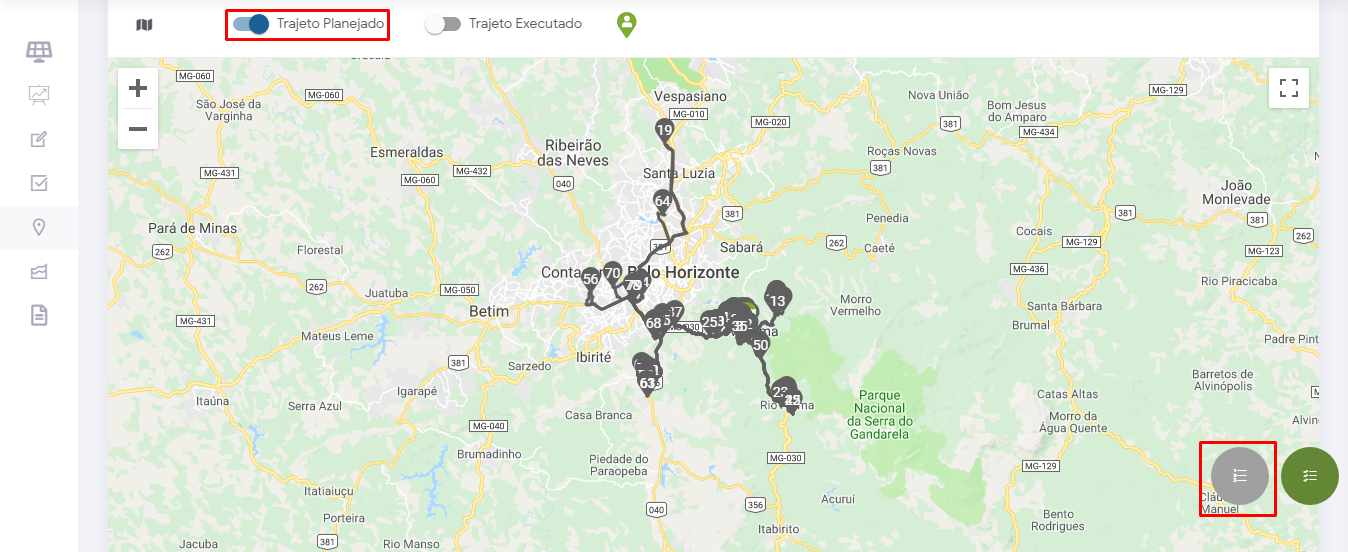The image size is (1348, 552).
Task: Open the document report sidebar icon
Action: click(39, 315)
